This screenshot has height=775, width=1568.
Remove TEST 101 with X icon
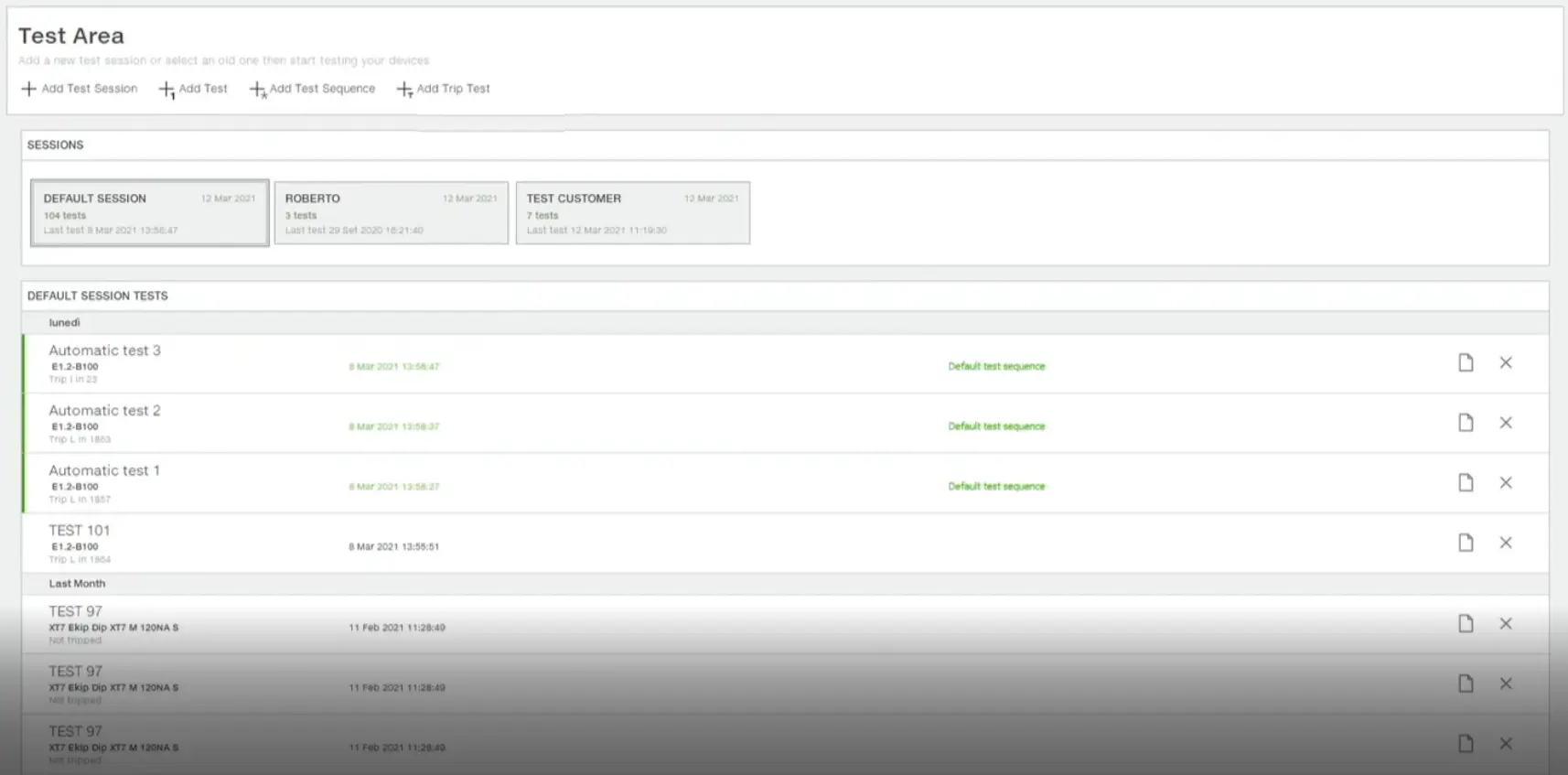point(1506,543)
